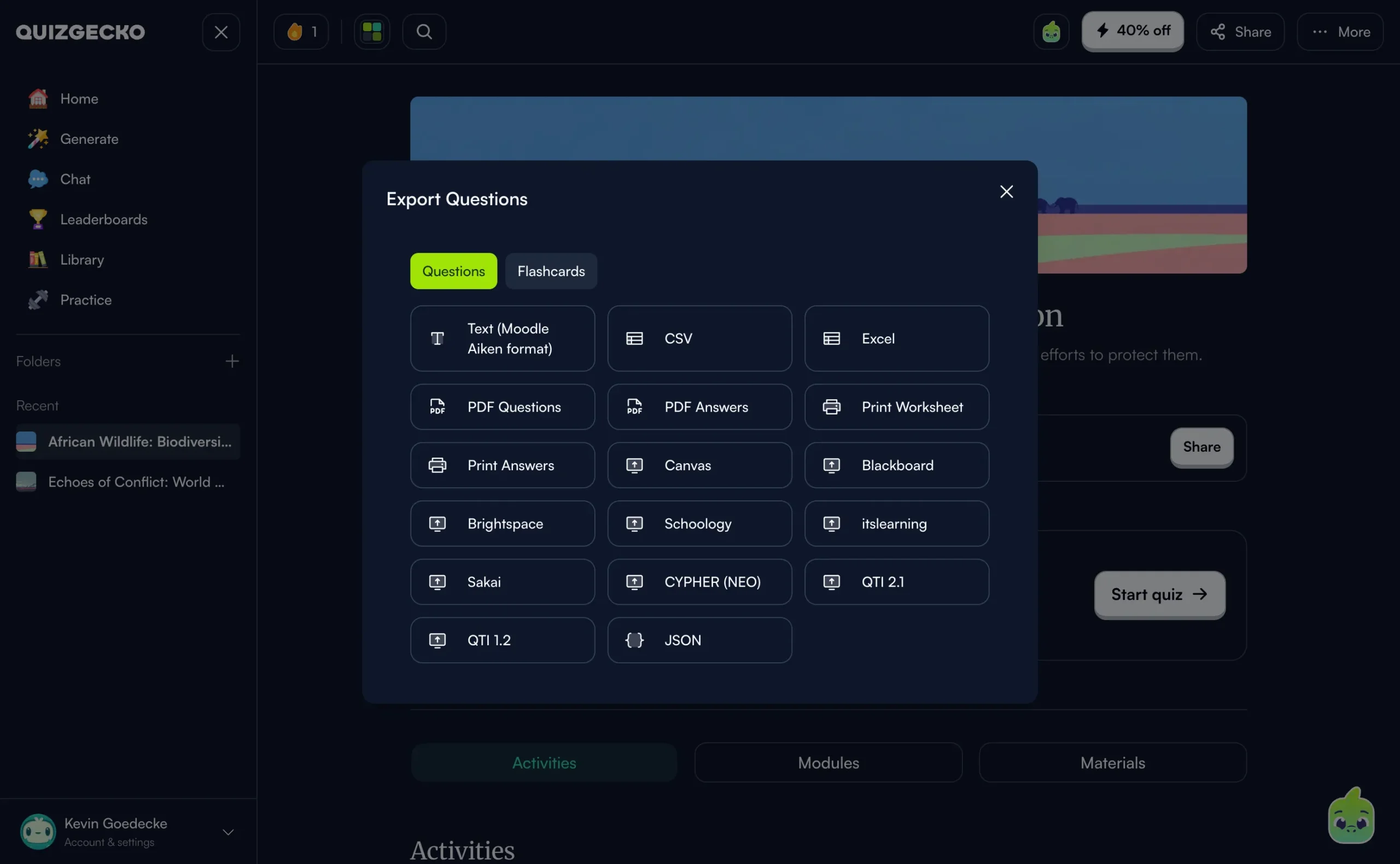The width and height of the screenshot is (1400, 864).
Task: Export to Canvas
Action: pyautogui.click(x=699, y=465)
